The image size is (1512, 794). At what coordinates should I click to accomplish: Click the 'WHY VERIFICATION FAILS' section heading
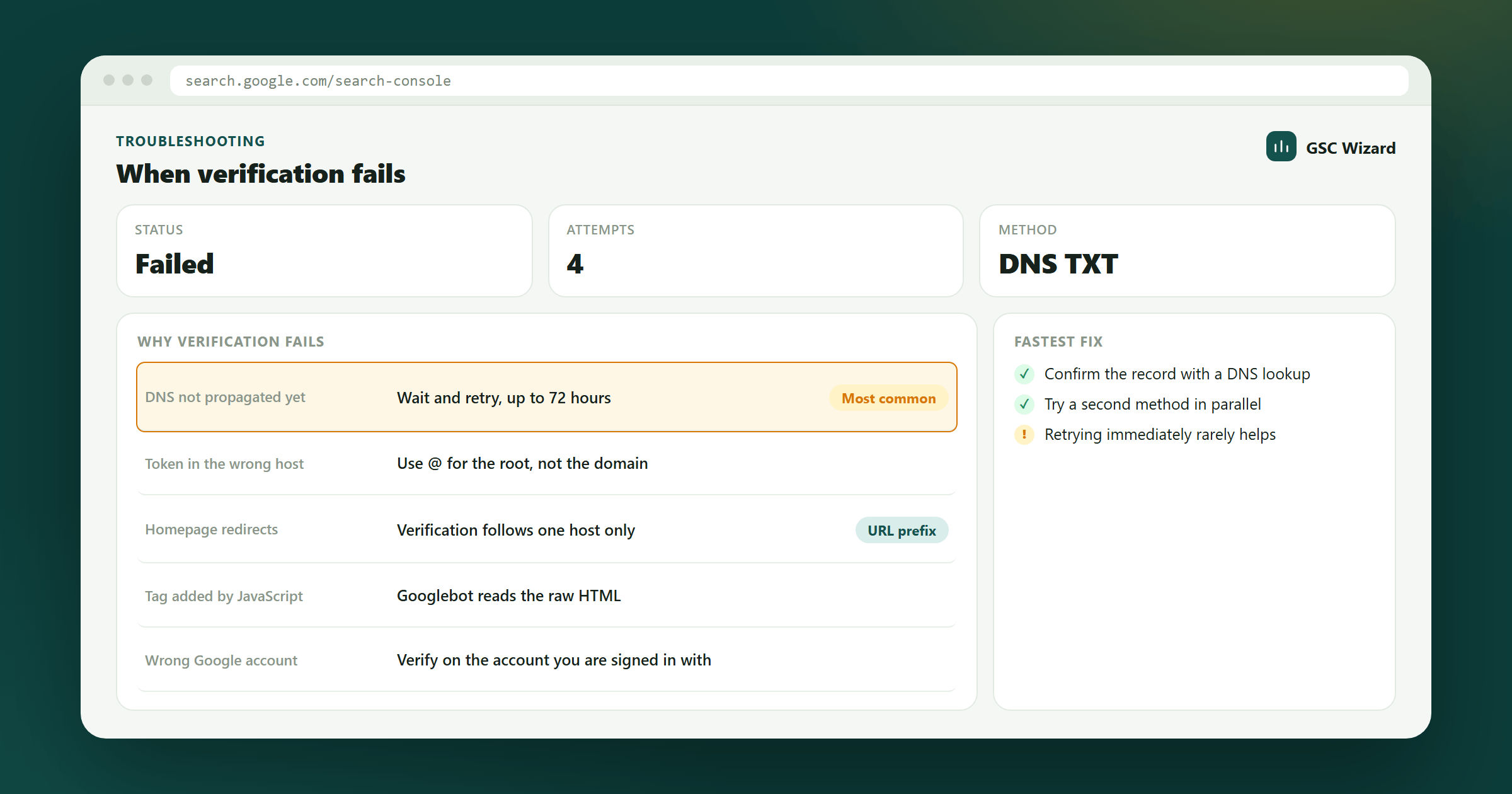click(x=231, y=342)
